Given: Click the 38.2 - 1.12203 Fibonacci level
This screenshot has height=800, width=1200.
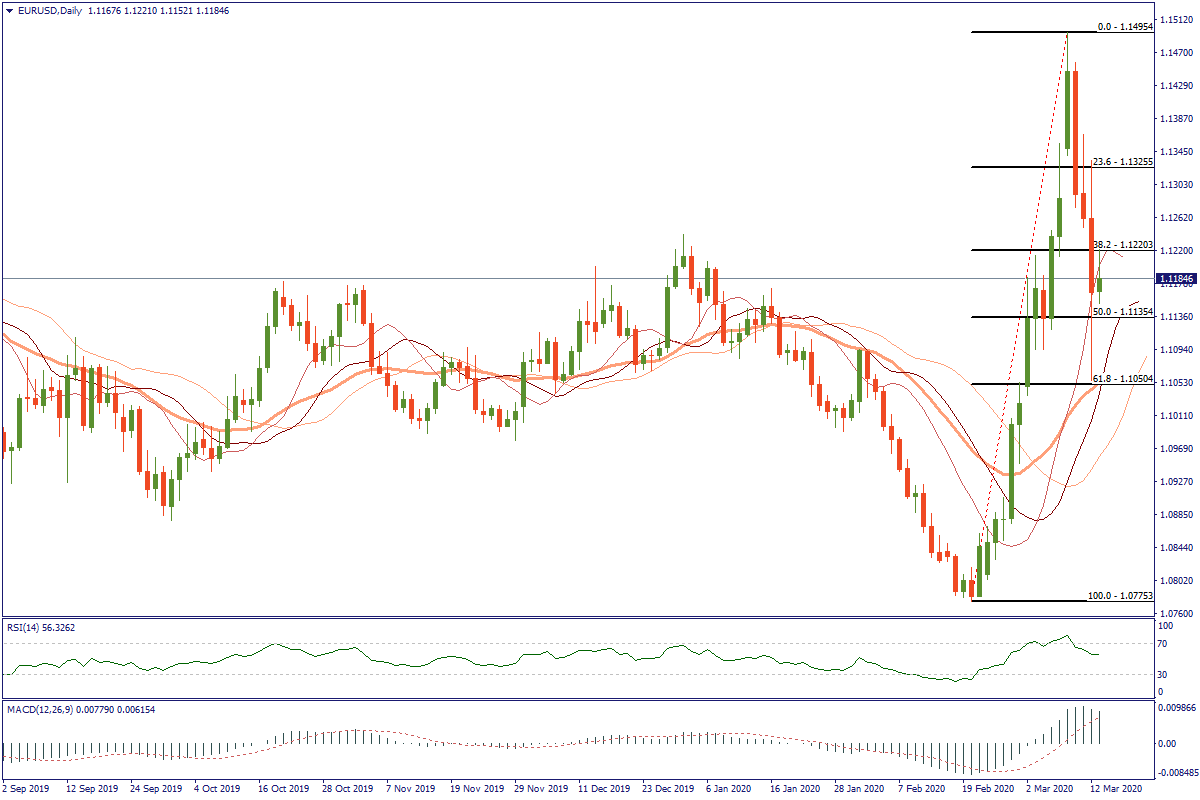Looking at the screenshot, I should pos(1123,244).
